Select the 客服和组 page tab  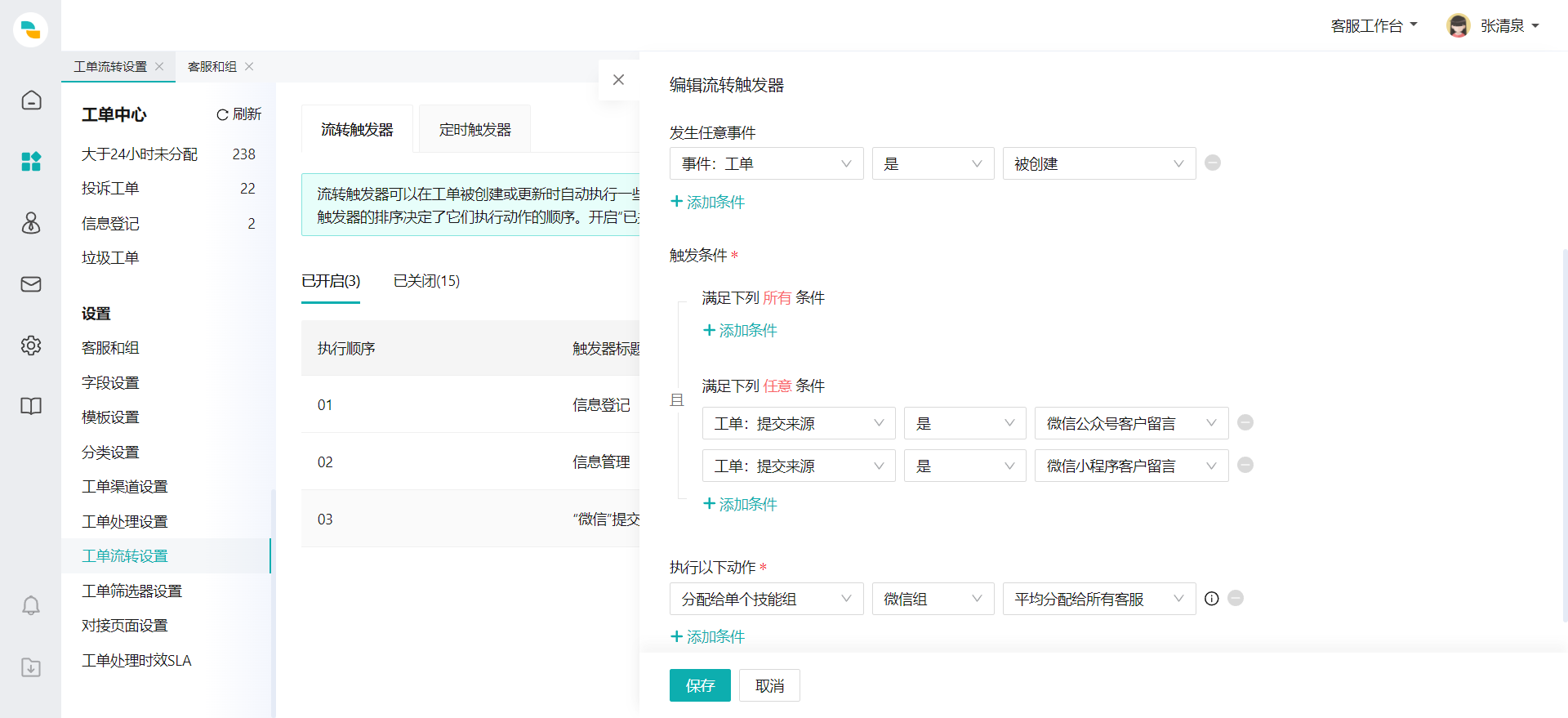212,67
